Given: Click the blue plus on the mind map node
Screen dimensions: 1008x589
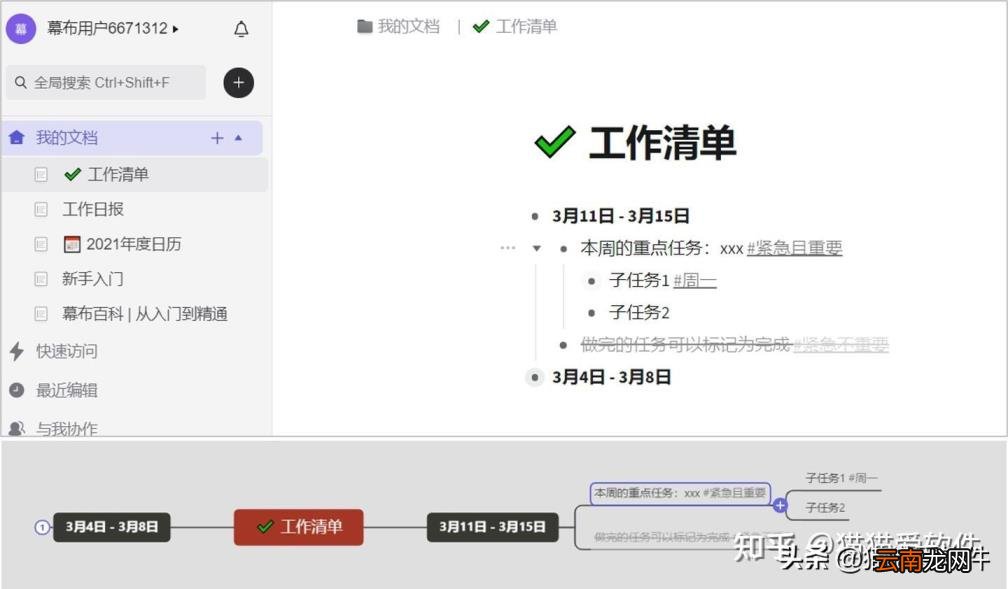Looking at the screenshot, I should [x=780, y=505].
